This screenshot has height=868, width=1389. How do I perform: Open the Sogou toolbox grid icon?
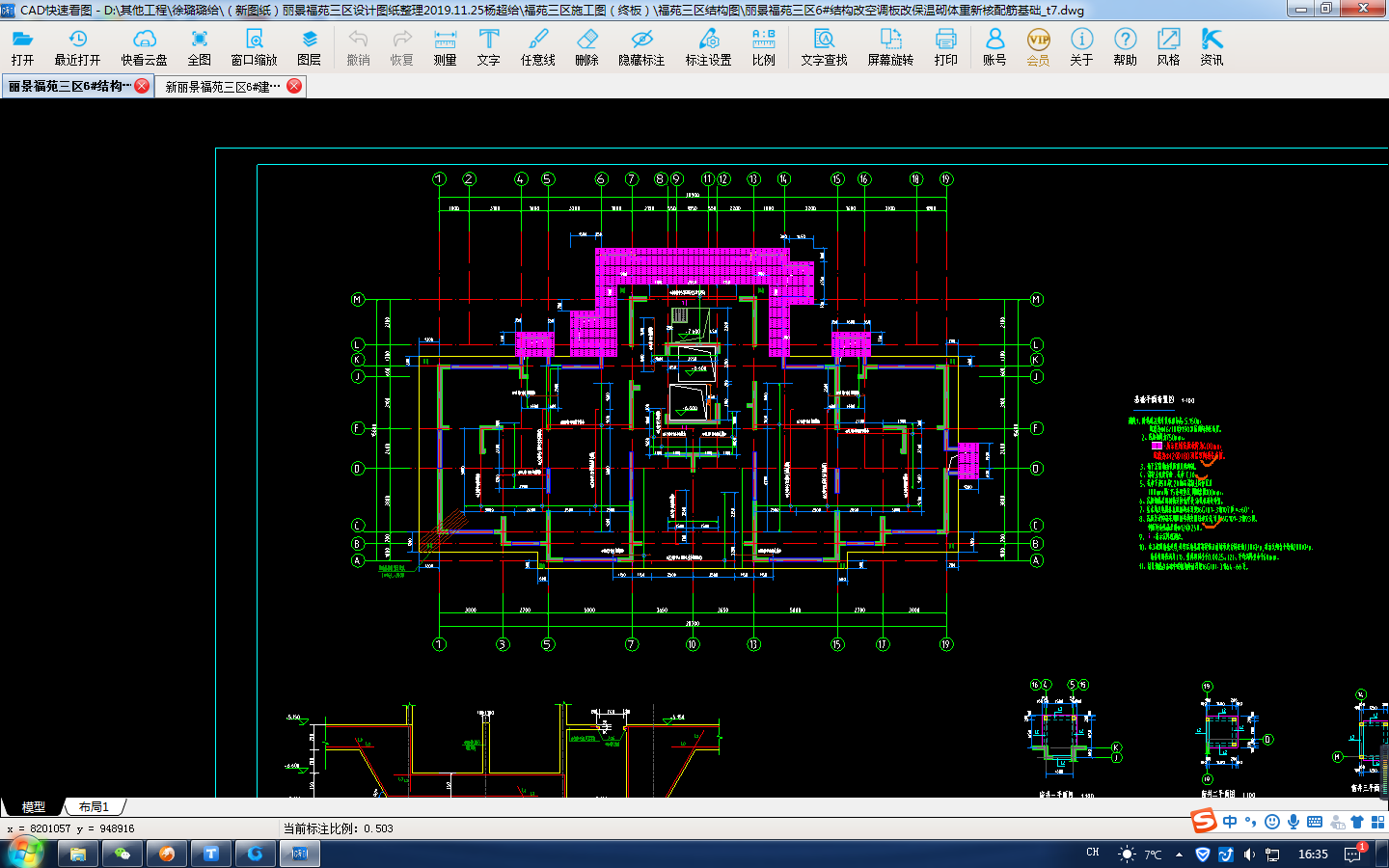tap(1377, 822)
